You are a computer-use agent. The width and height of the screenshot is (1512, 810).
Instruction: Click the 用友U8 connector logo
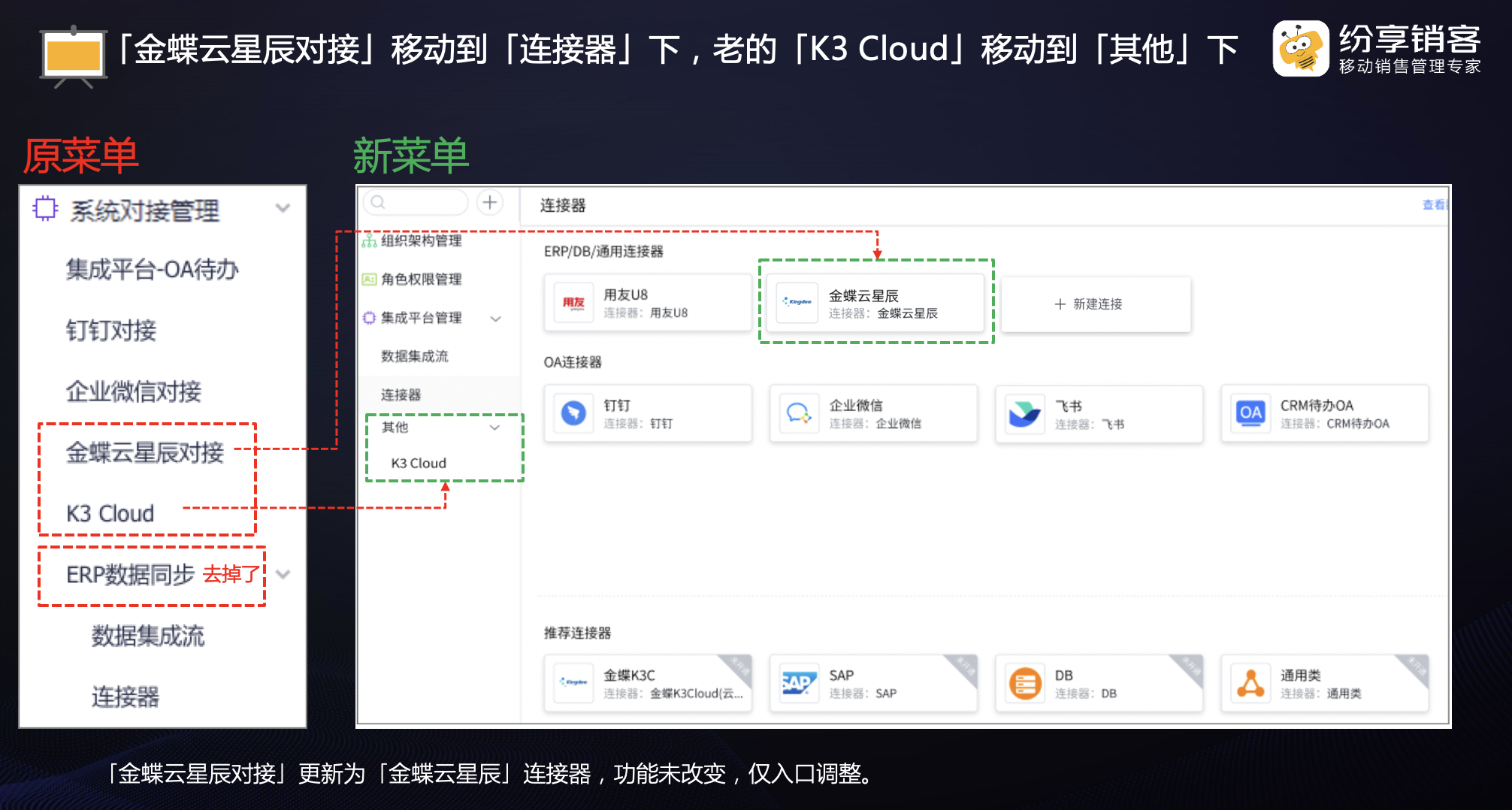(x=574, y=303)
